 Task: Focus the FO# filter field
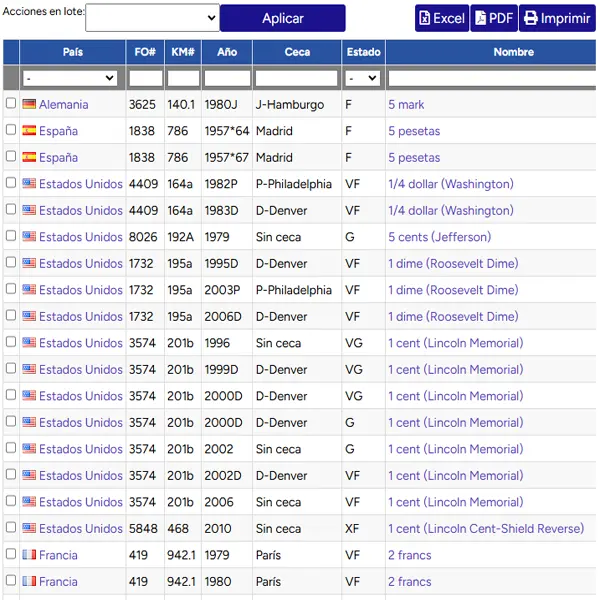pos(146,78)
